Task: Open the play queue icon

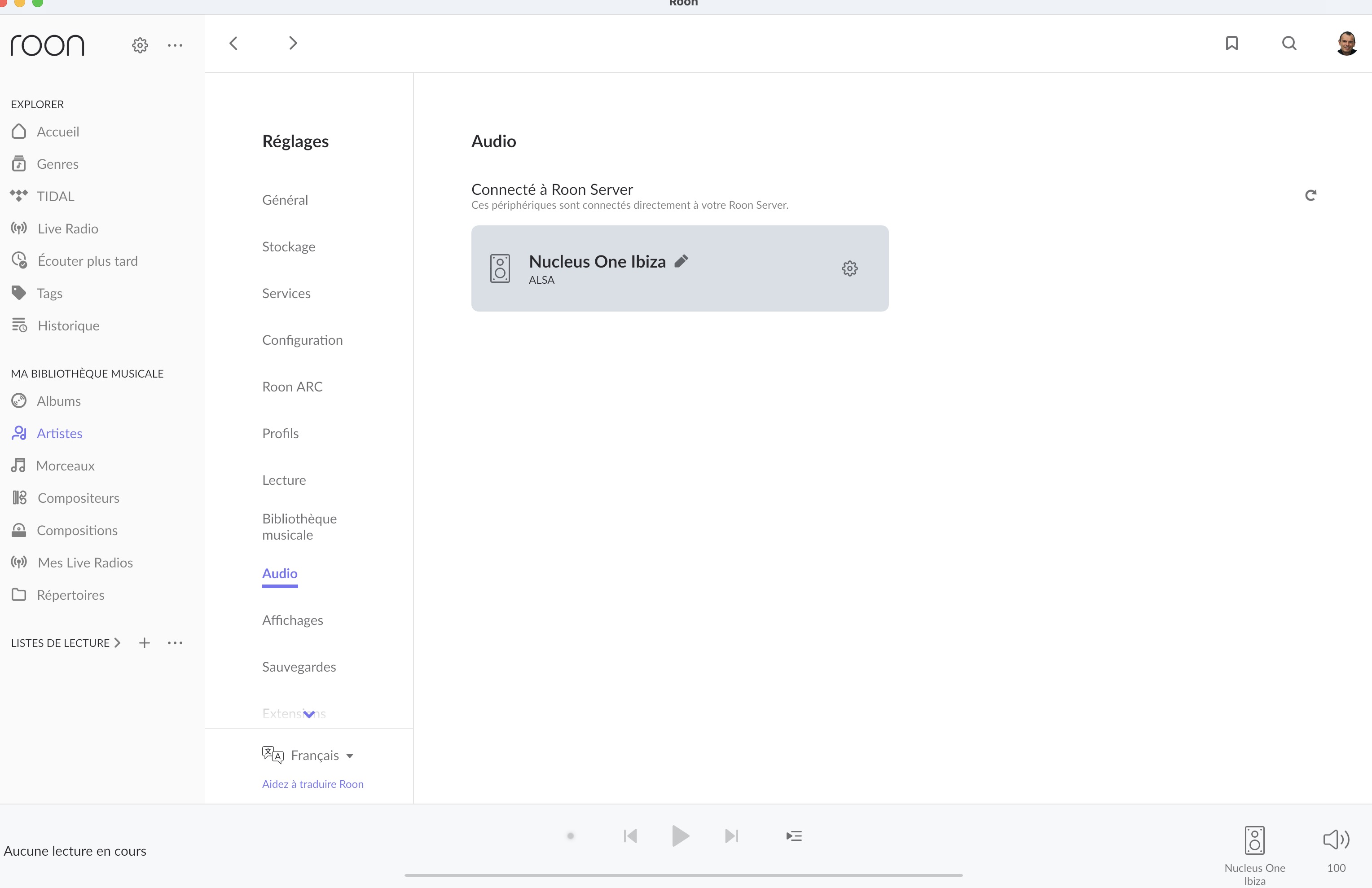Action: tap(794, 835)
